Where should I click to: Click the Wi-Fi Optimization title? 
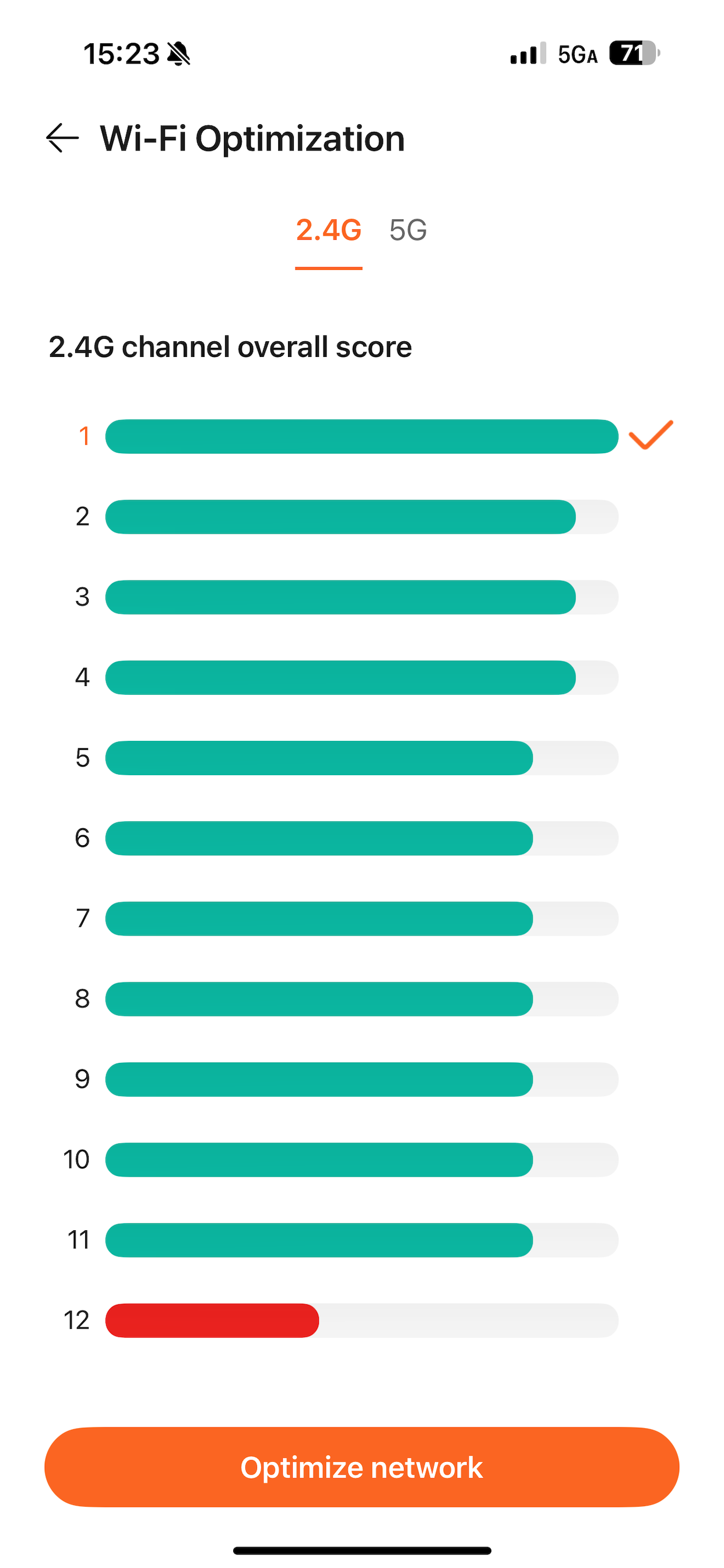click(x=252, y=139)
